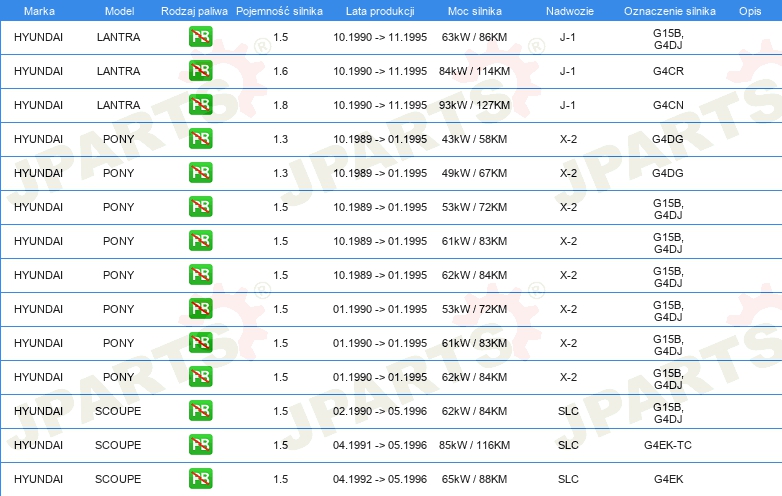Image resolution: width=782 pixels, height=496 pixels.
Task: Click the Rodzaj paliwa column header
Action: [x=194, y=11]
